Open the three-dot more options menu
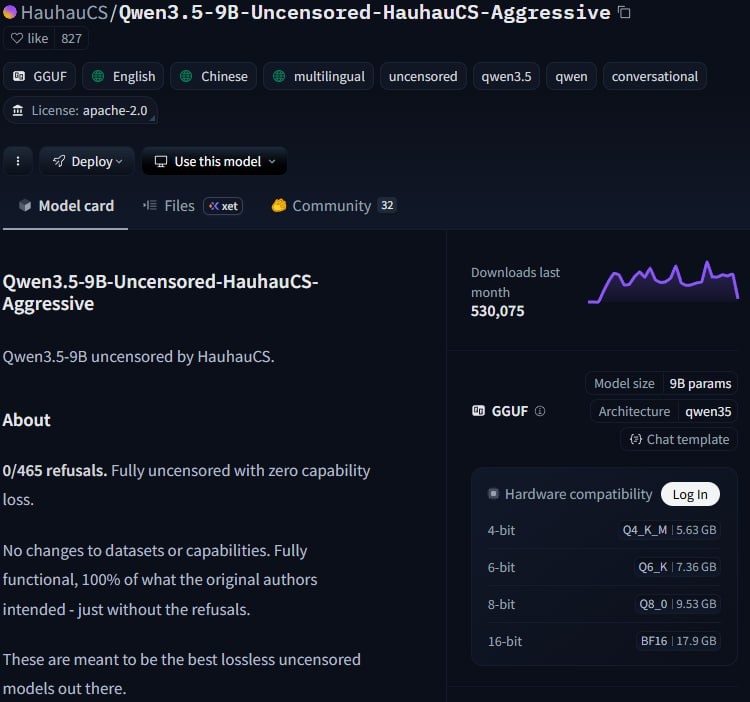Screen dimensions: 750x702 click(18, 161)
